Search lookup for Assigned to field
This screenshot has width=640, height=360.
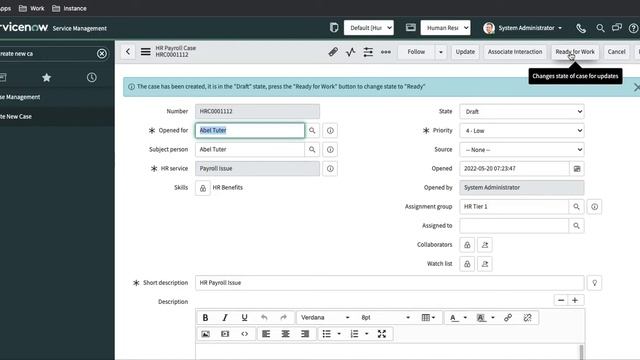(576, 226)
